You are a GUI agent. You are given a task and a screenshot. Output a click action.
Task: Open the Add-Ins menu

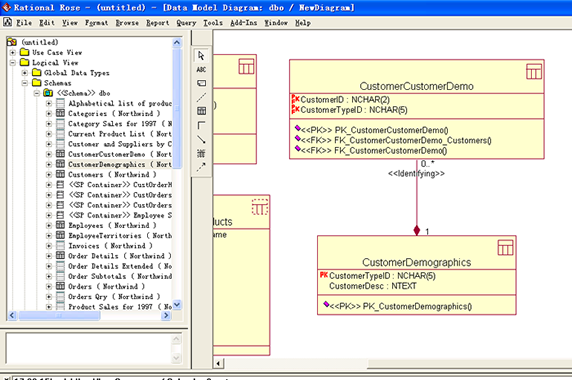click(x=244, y=23)
